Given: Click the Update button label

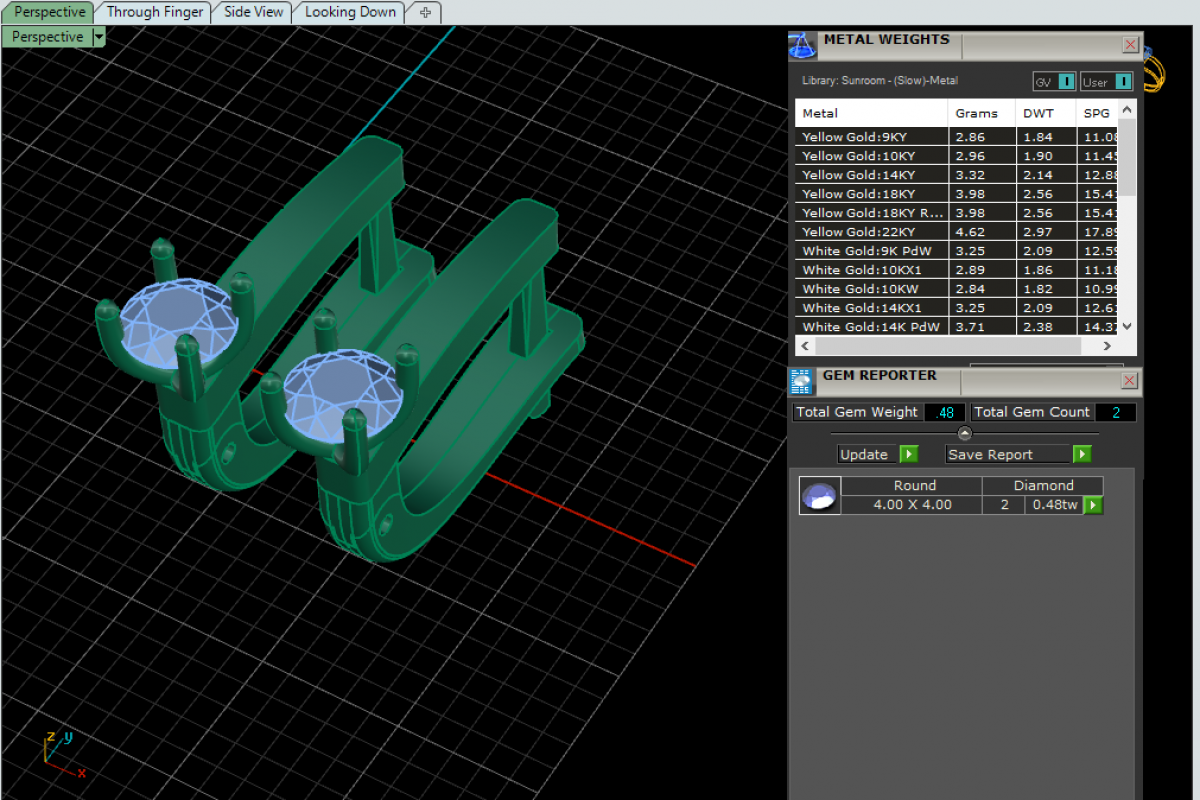Looking at the screenshot, I should (x=864, y=454).
